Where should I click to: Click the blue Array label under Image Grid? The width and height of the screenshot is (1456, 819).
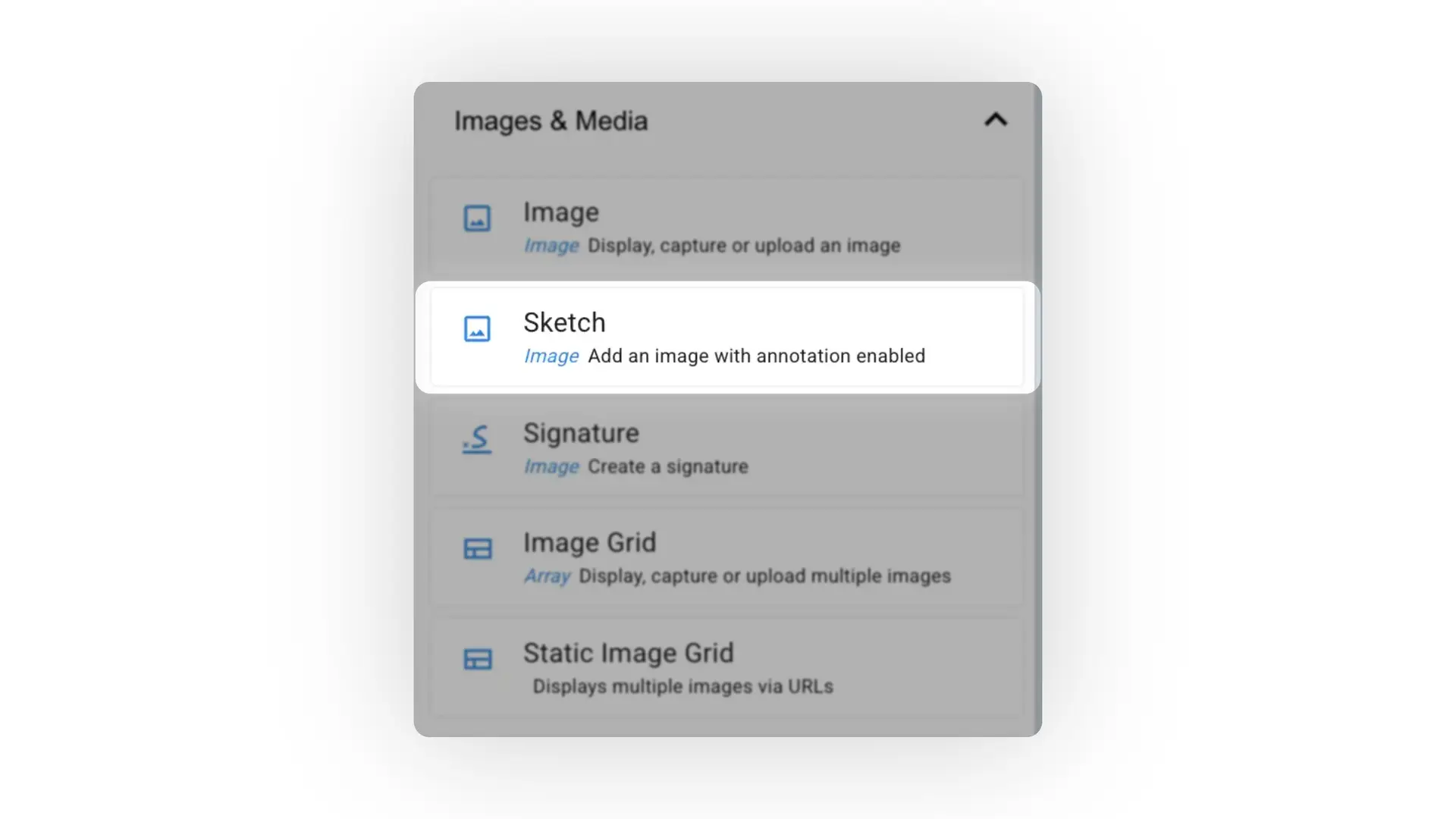(x=547, y=576)
